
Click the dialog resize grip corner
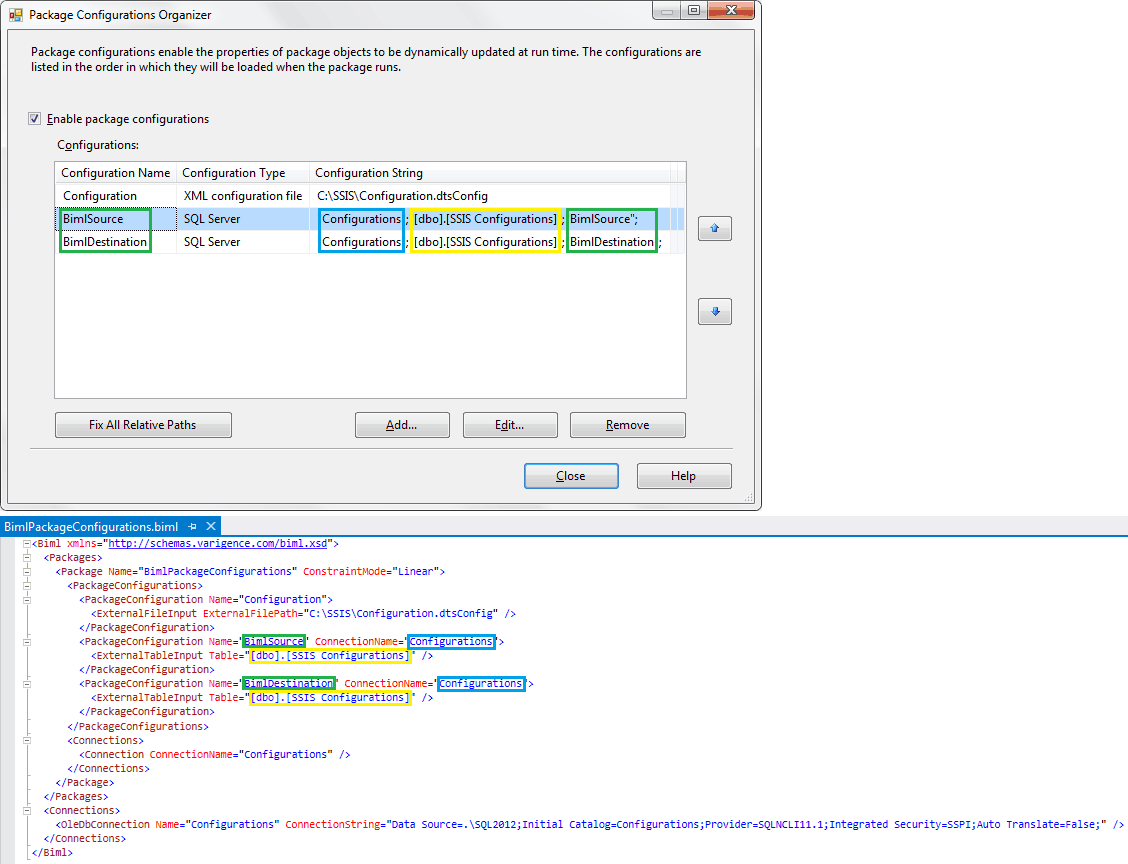point(750,498)
